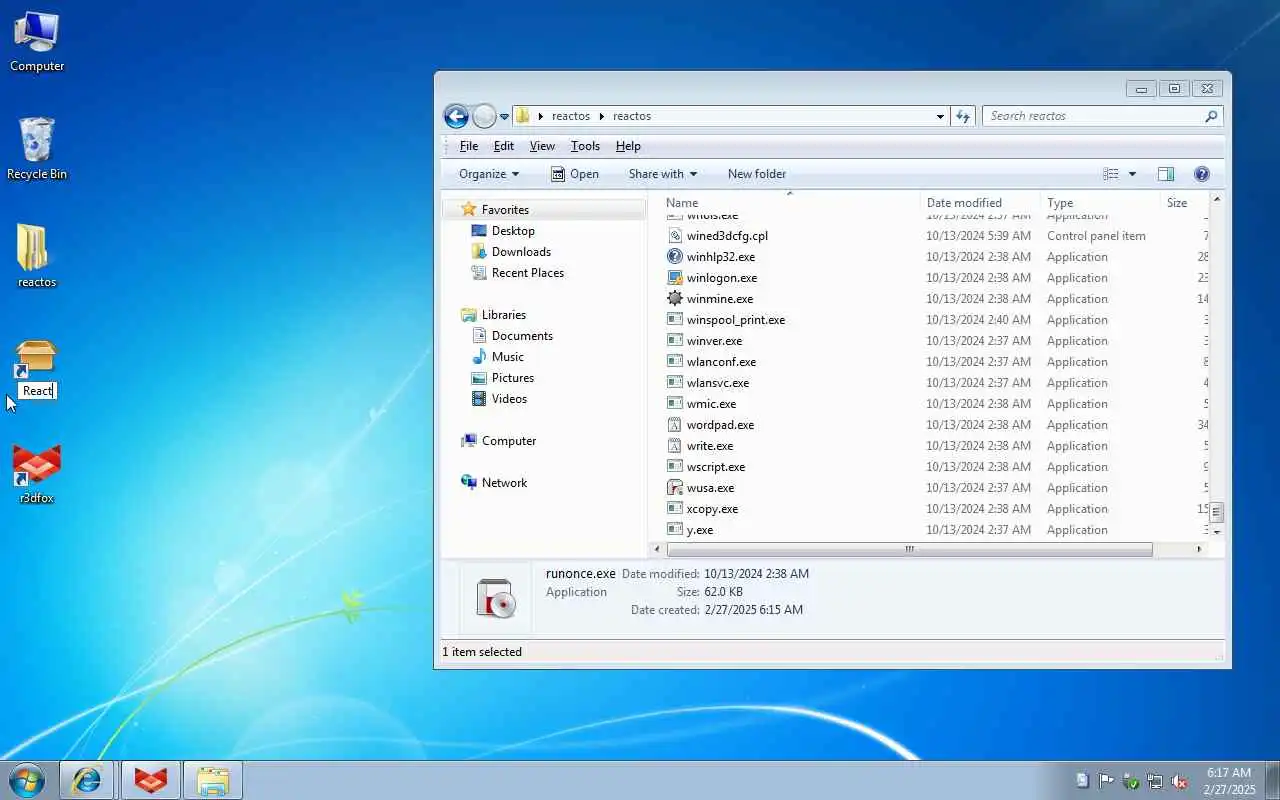Click the vertical scrollbar thumb
The image size is (1280, 800).
pos(1217,513)
